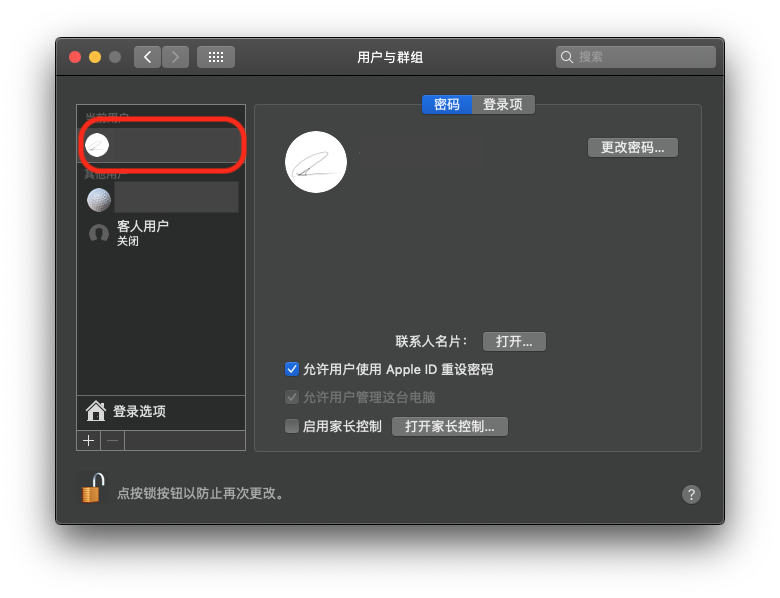Switch to the 登录项 tab
Image resolution: width=780 pixels, height=598 pixels.
(503, 104)
